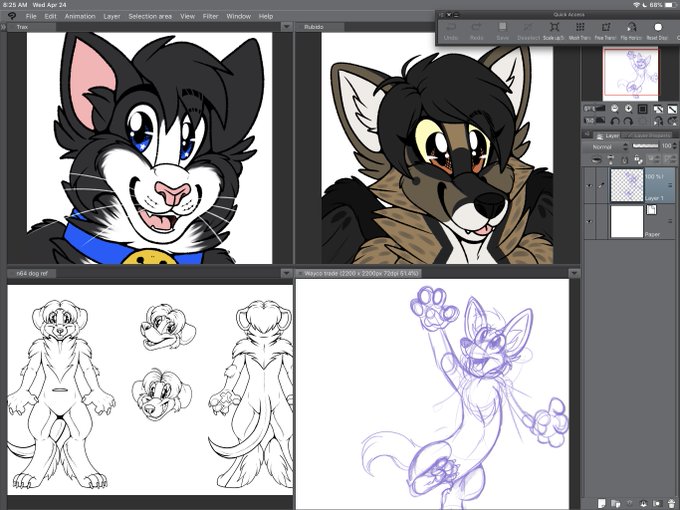Switch to Rubido canvas tab
This screenshot has height=510, width=680.
tap(320, 27)
